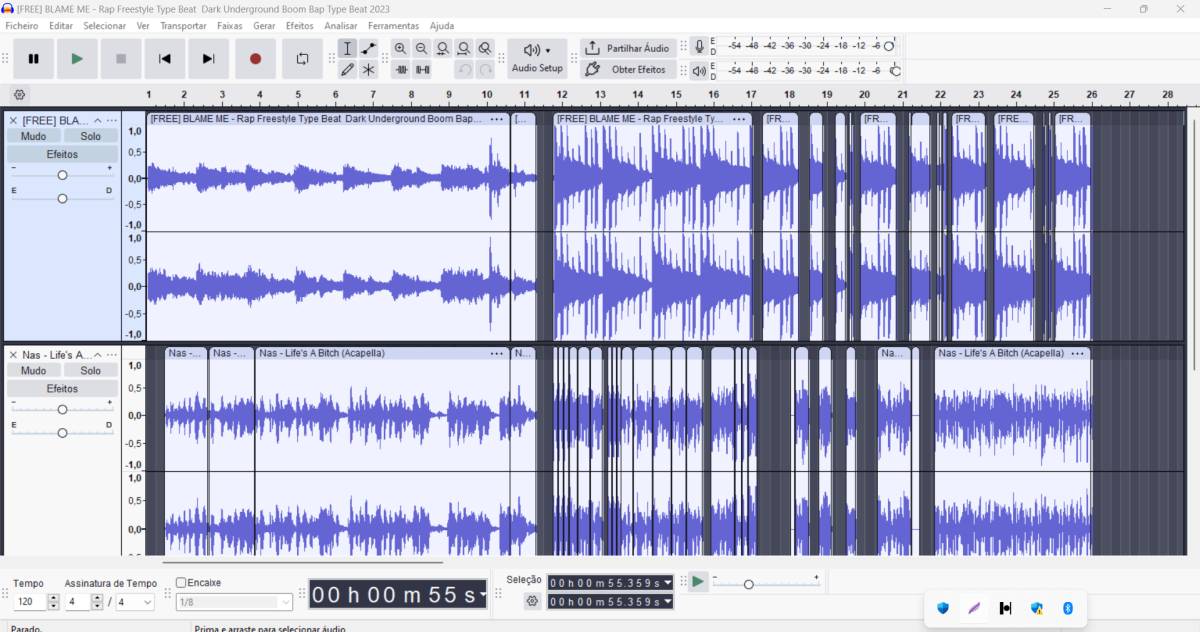
Task: Open the Ajuda menu
Action: point(441,26)
